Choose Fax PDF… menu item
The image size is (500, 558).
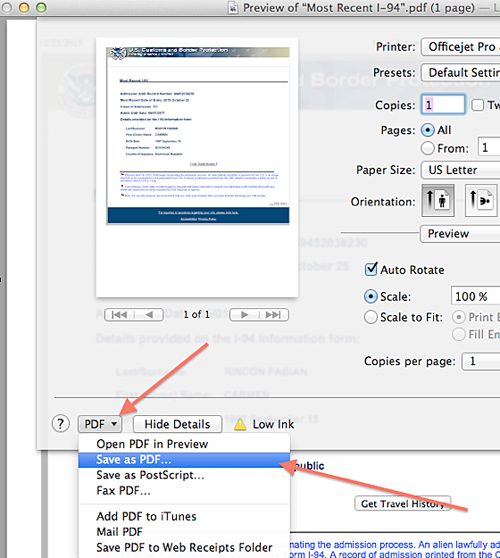184,491
